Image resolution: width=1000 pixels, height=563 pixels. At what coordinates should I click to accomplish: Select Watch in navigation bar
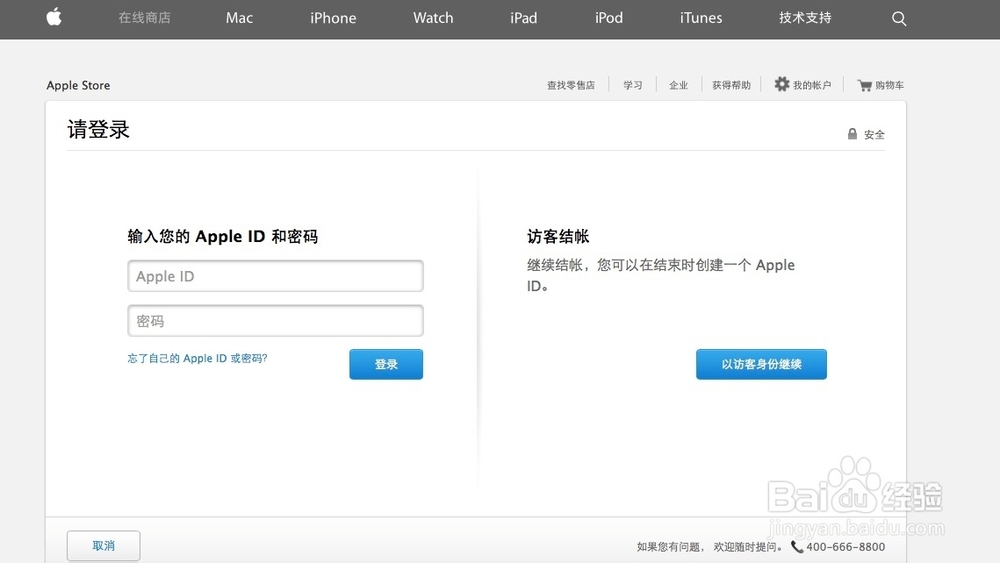[x=433, y=18]
